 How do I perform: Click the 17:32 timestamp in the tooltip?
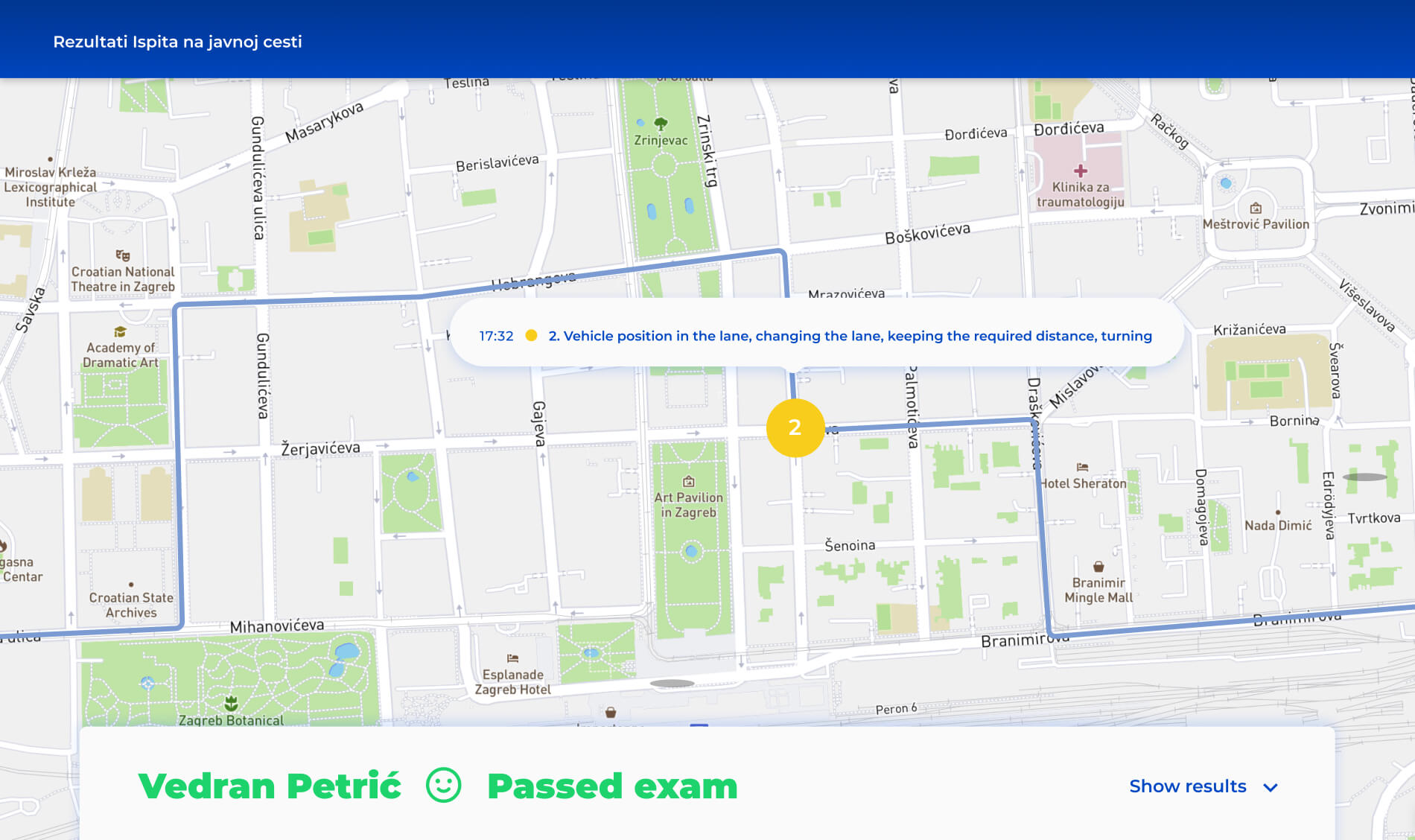(496, 336)
